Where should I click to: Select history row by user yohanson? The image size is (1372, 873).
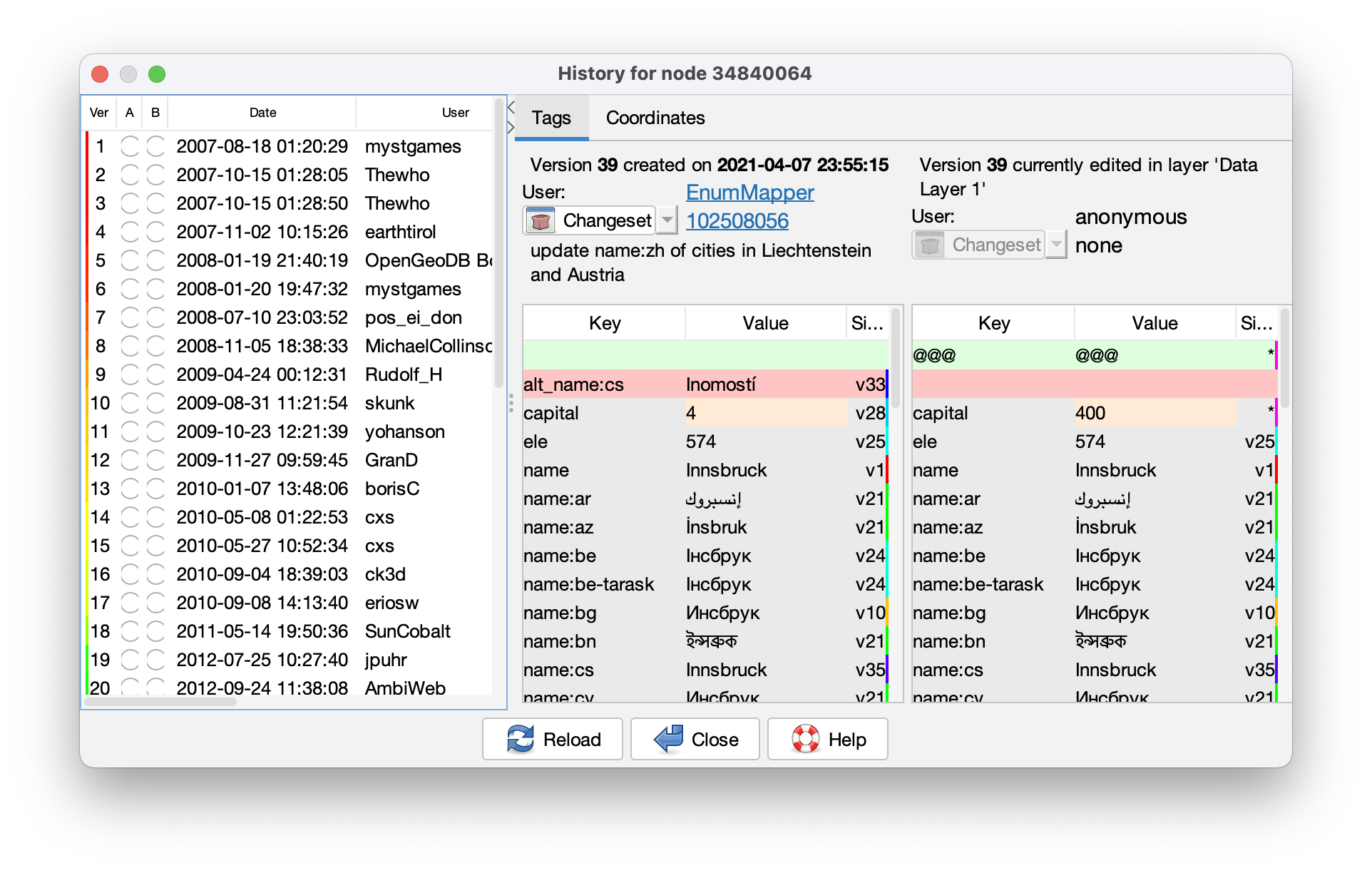coord(289,432)
